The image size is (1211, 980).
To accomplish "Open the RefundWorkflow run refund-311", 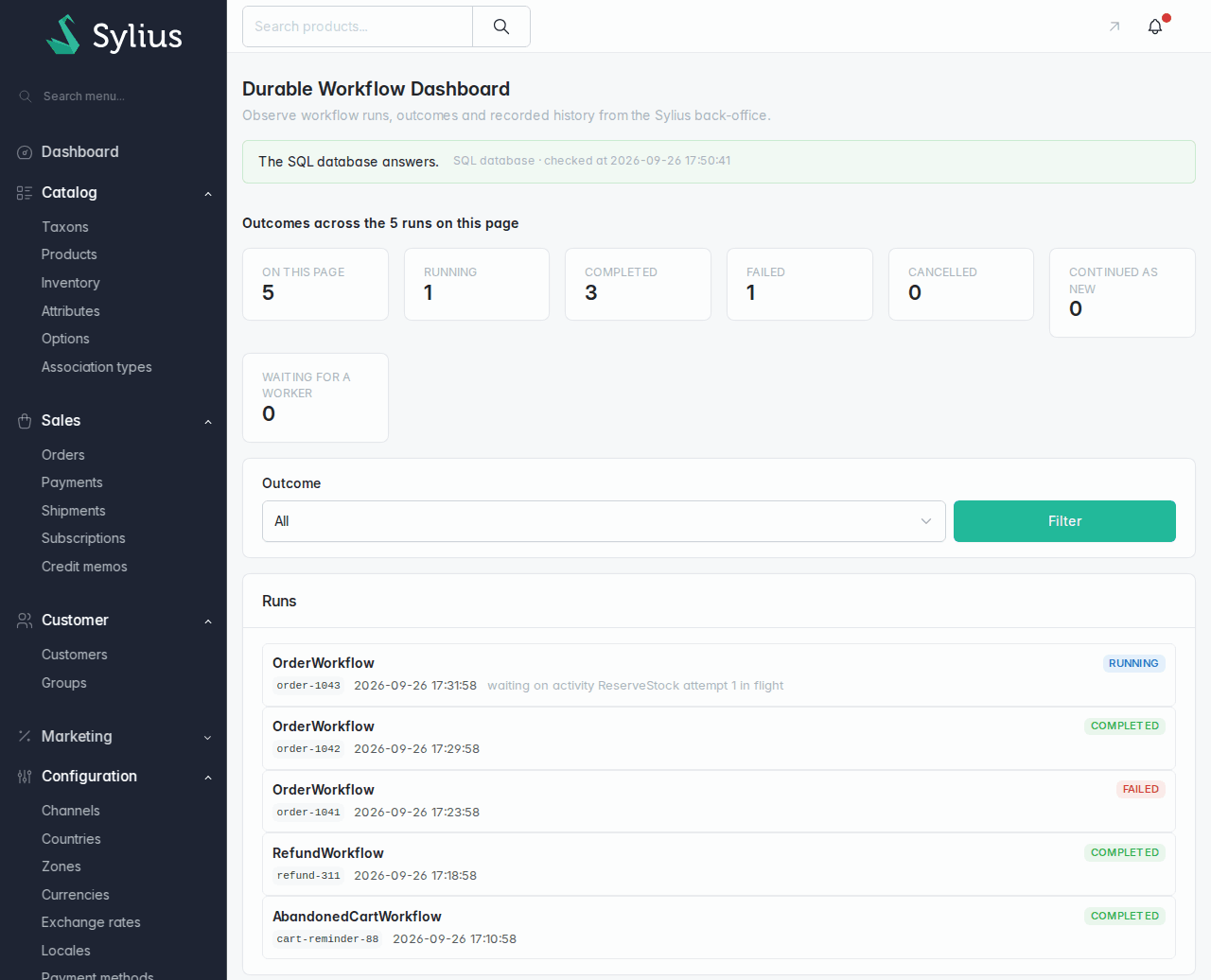I will (x=719, y=865).
